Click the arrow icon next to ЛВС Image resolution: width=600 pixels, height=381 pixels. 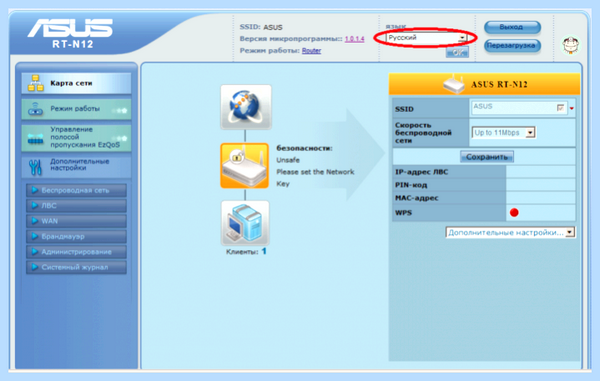(34, 205)
